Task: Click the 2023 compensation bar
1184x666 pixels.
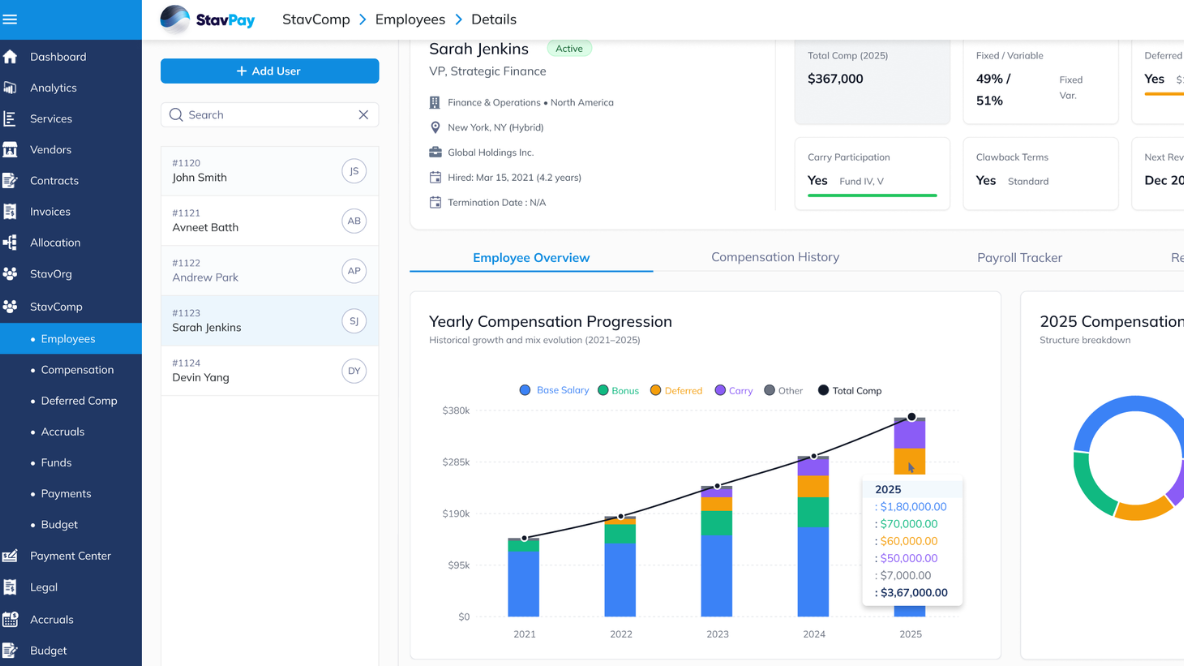Action: coord(717,551)
